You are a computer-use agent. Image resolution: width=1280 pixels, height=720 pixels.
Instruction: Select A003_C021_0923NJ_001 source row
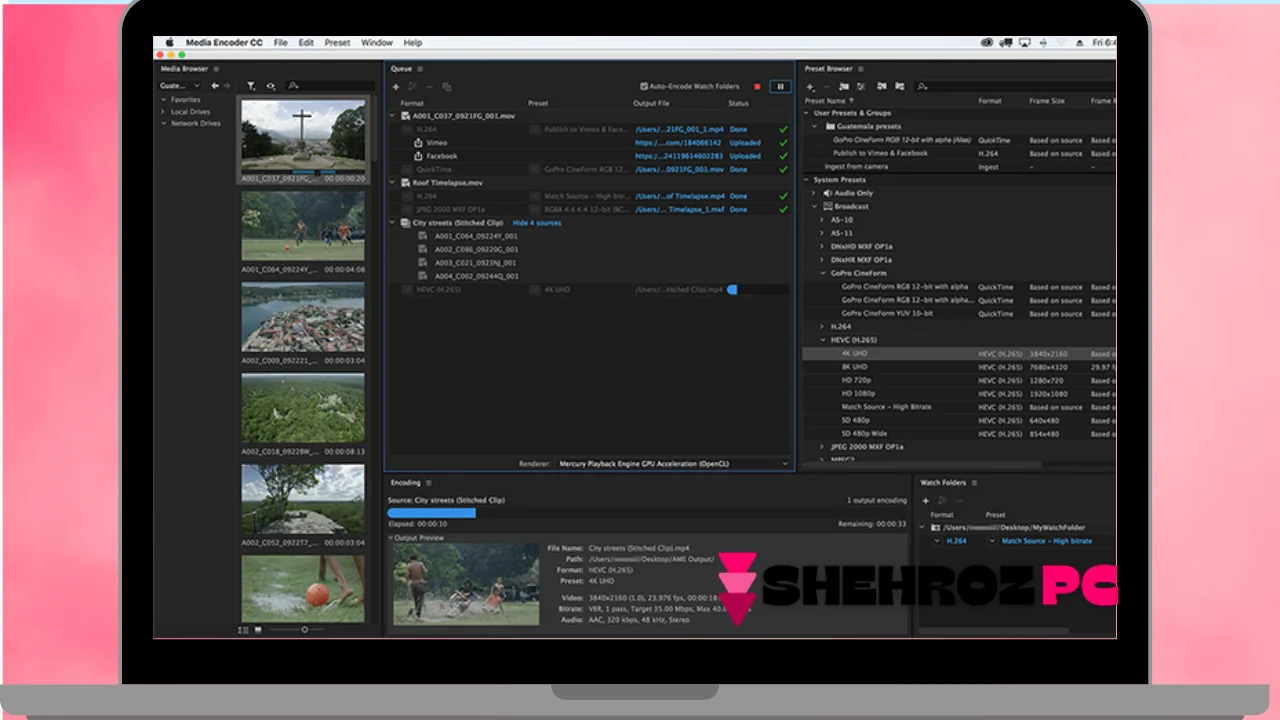(476, 263)
